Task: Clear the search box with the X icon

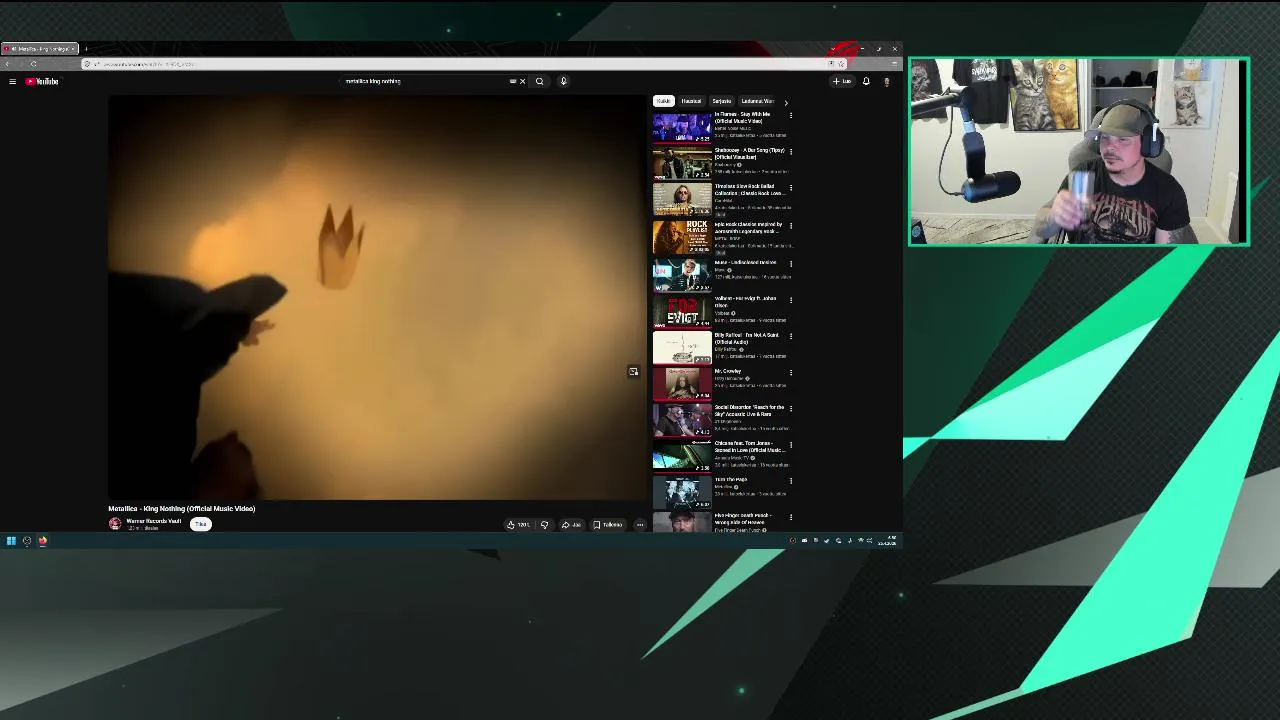Action: 522,81
